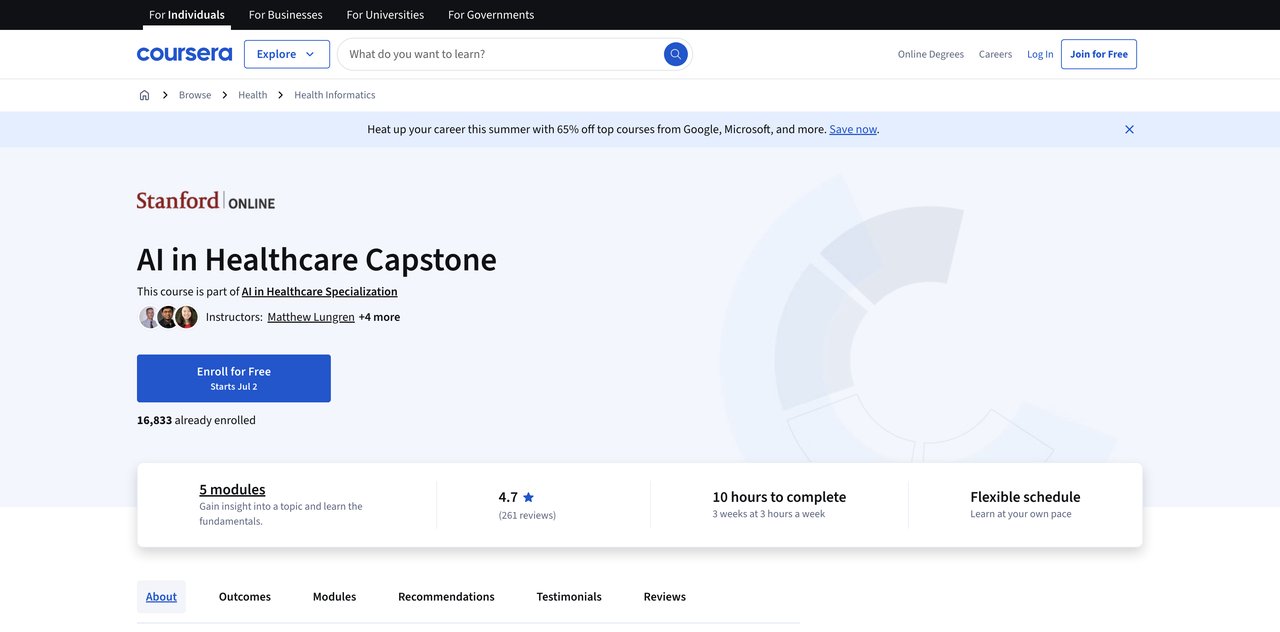
Task: Click the Log In link
Action: (1040, 54)
